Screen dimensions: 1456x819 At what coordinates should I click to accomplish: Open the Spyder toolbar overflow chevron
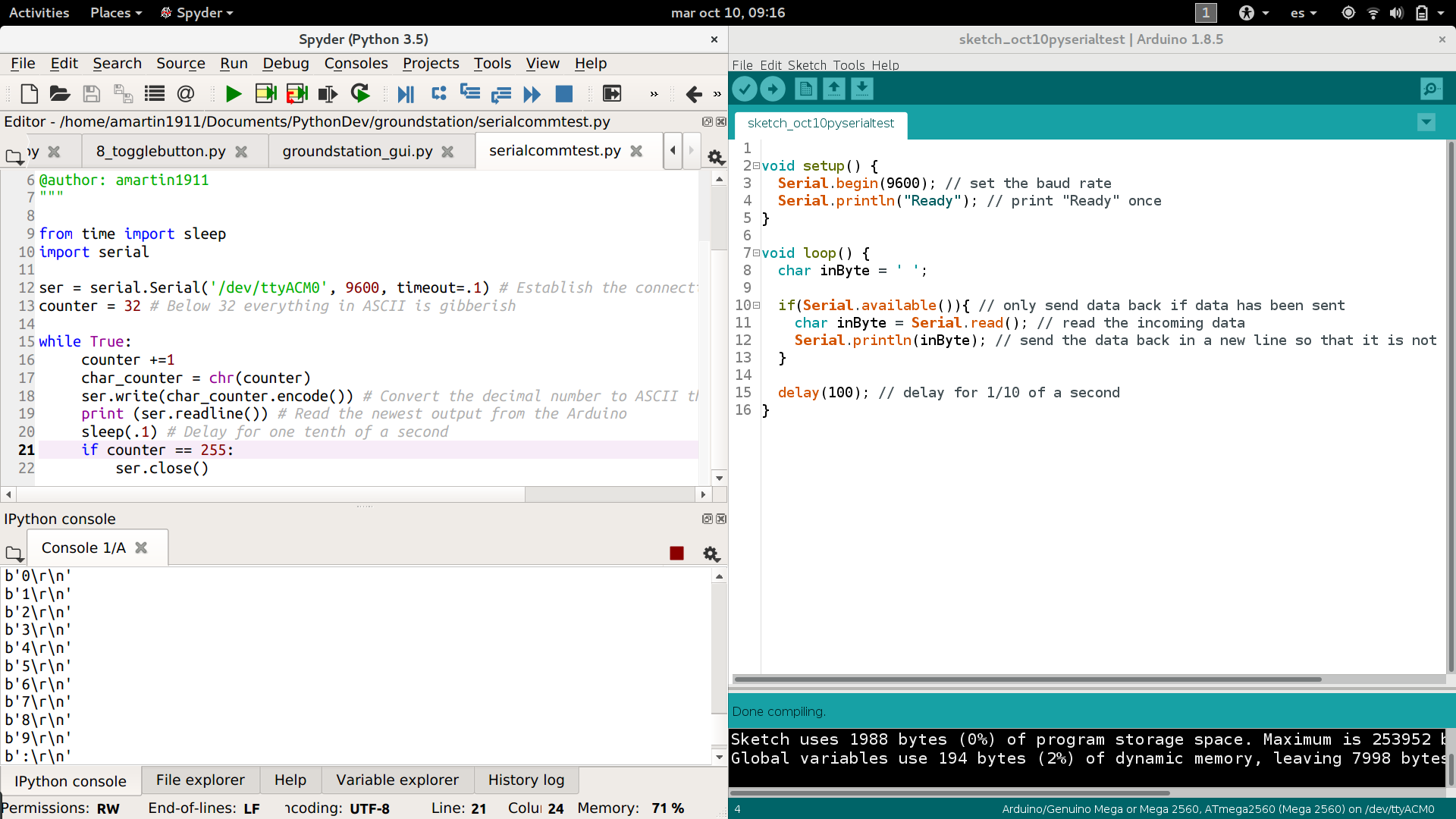[653, 93]
